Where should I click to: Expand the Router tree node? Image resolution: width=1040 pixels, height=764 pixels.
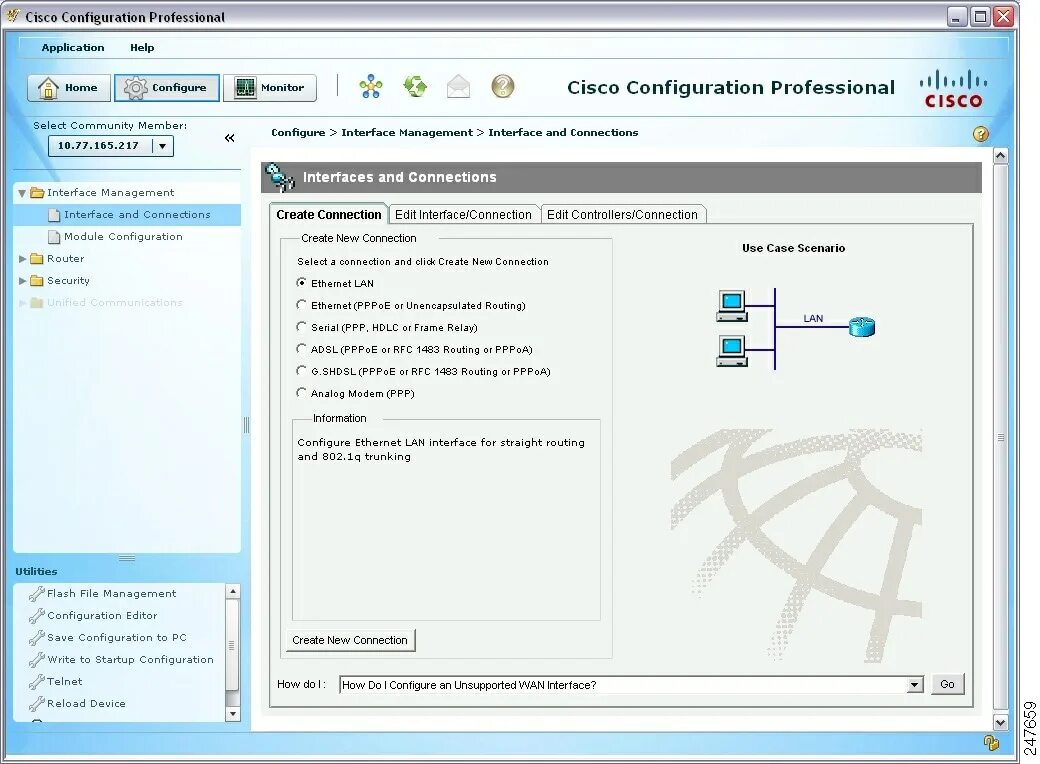[x=22, y=259]
